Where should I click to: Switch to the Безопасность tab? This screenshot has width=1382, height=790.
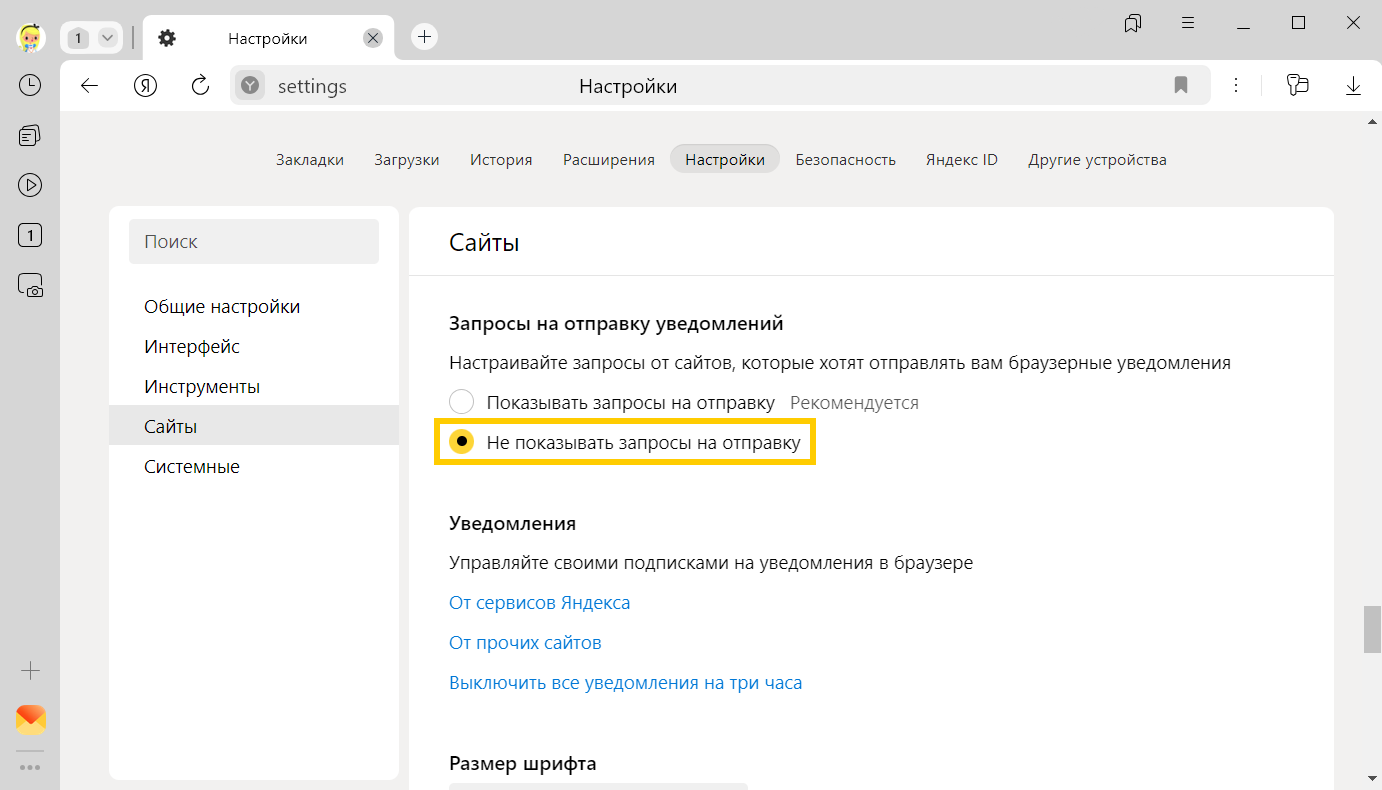point(845,160)
